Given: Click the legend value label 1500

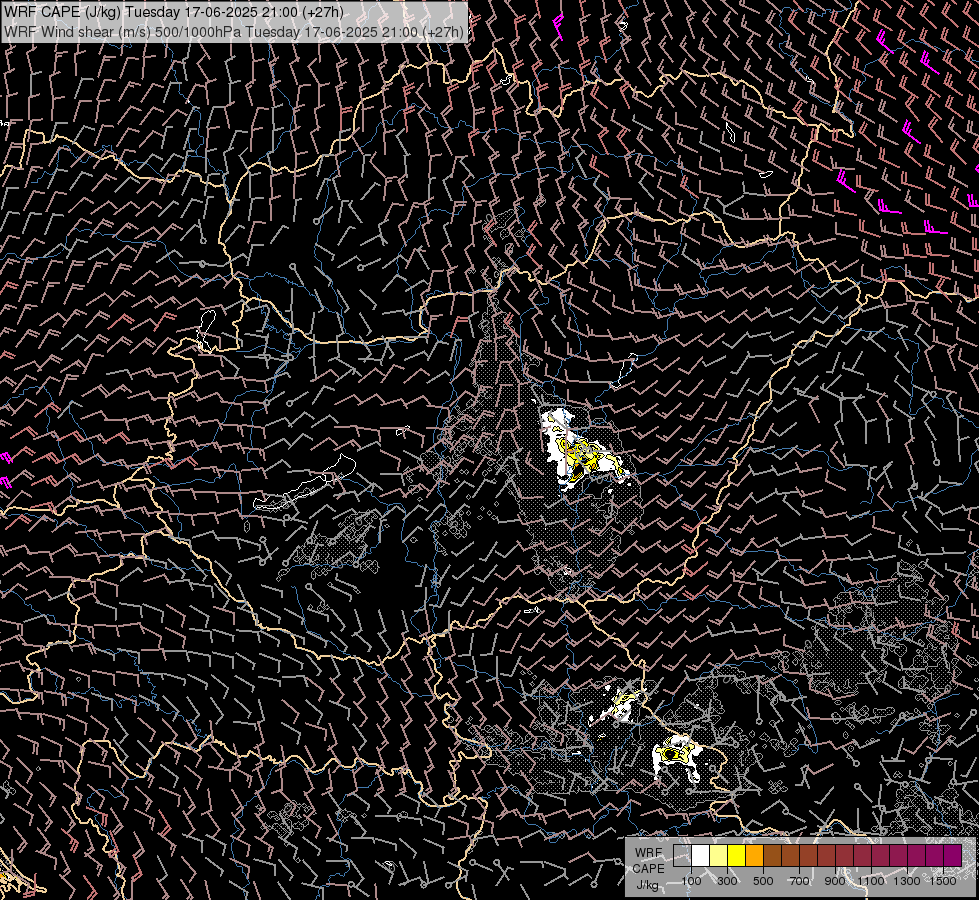Looking at the screenshot, I should tap(943, 881).
